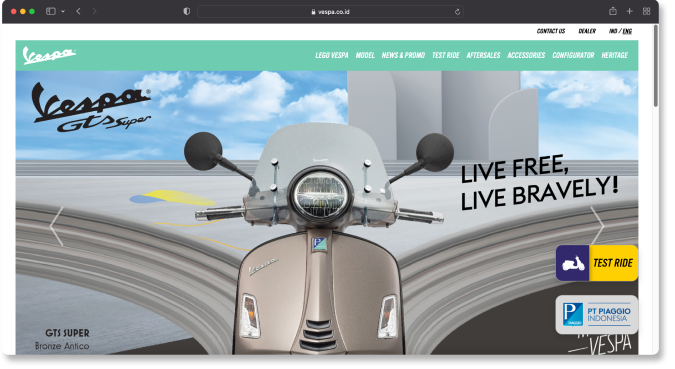675x369 pixels.
Task: Click the Live Free, Live Bravely slogan
Action: (539, 183)
